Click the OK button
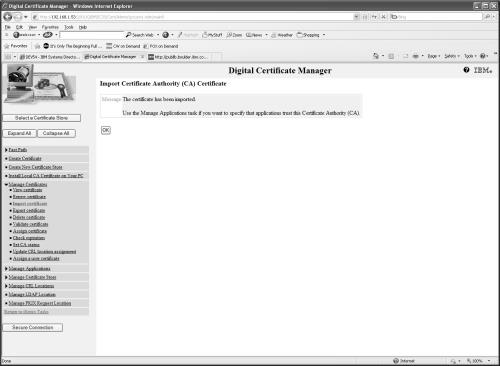The image size is (500, 366). [106, 130]
